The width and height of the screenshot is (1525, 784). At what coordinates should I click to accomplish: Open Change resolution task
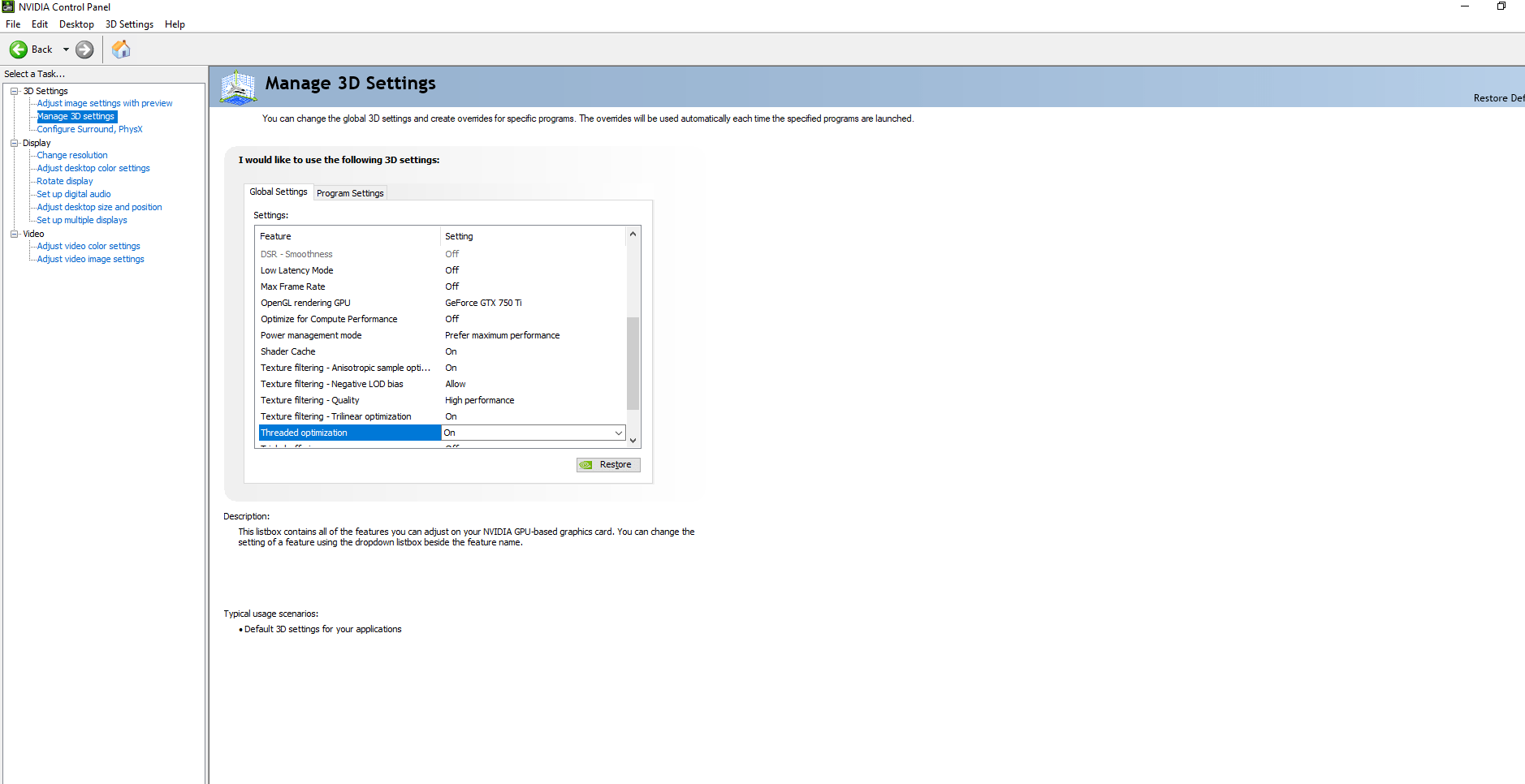click(72, 155)
